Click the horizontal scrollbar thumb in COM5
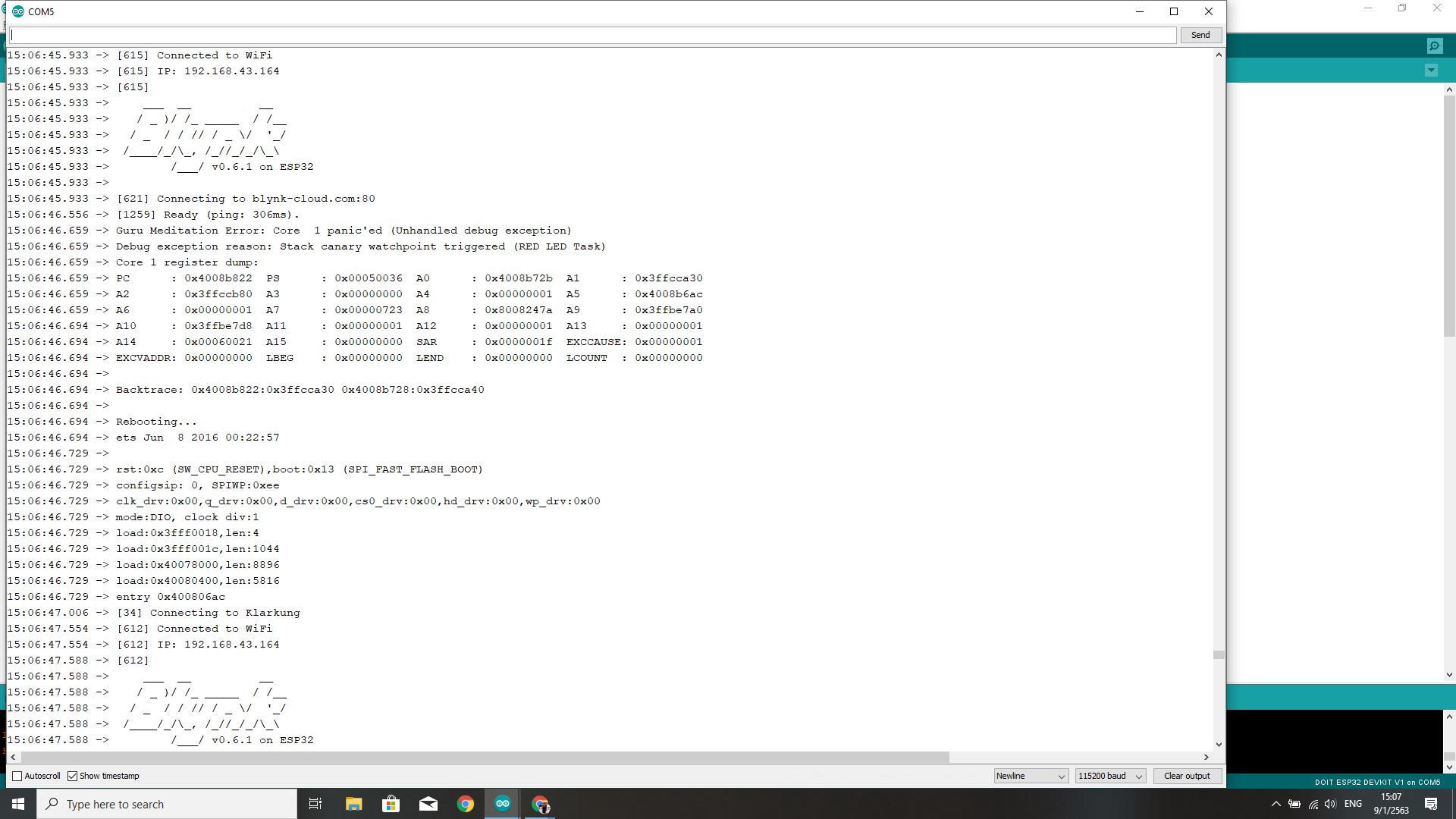 click(485, 757)
